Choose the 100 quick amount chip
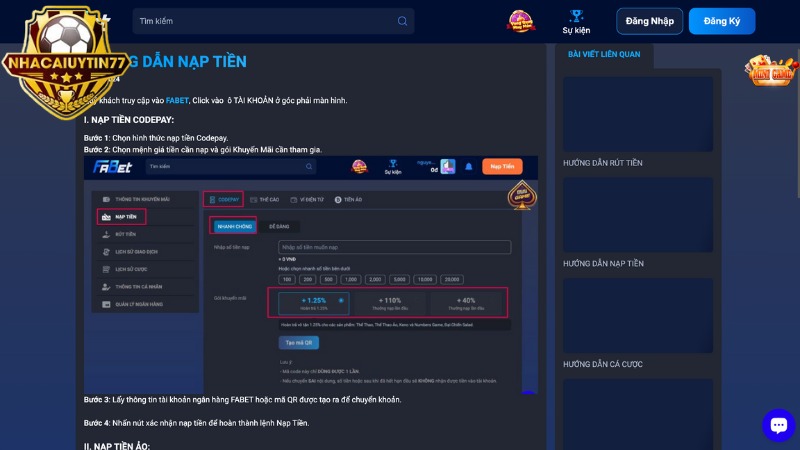The width and height of the screenshot is (800, 450). pos(287,280)
